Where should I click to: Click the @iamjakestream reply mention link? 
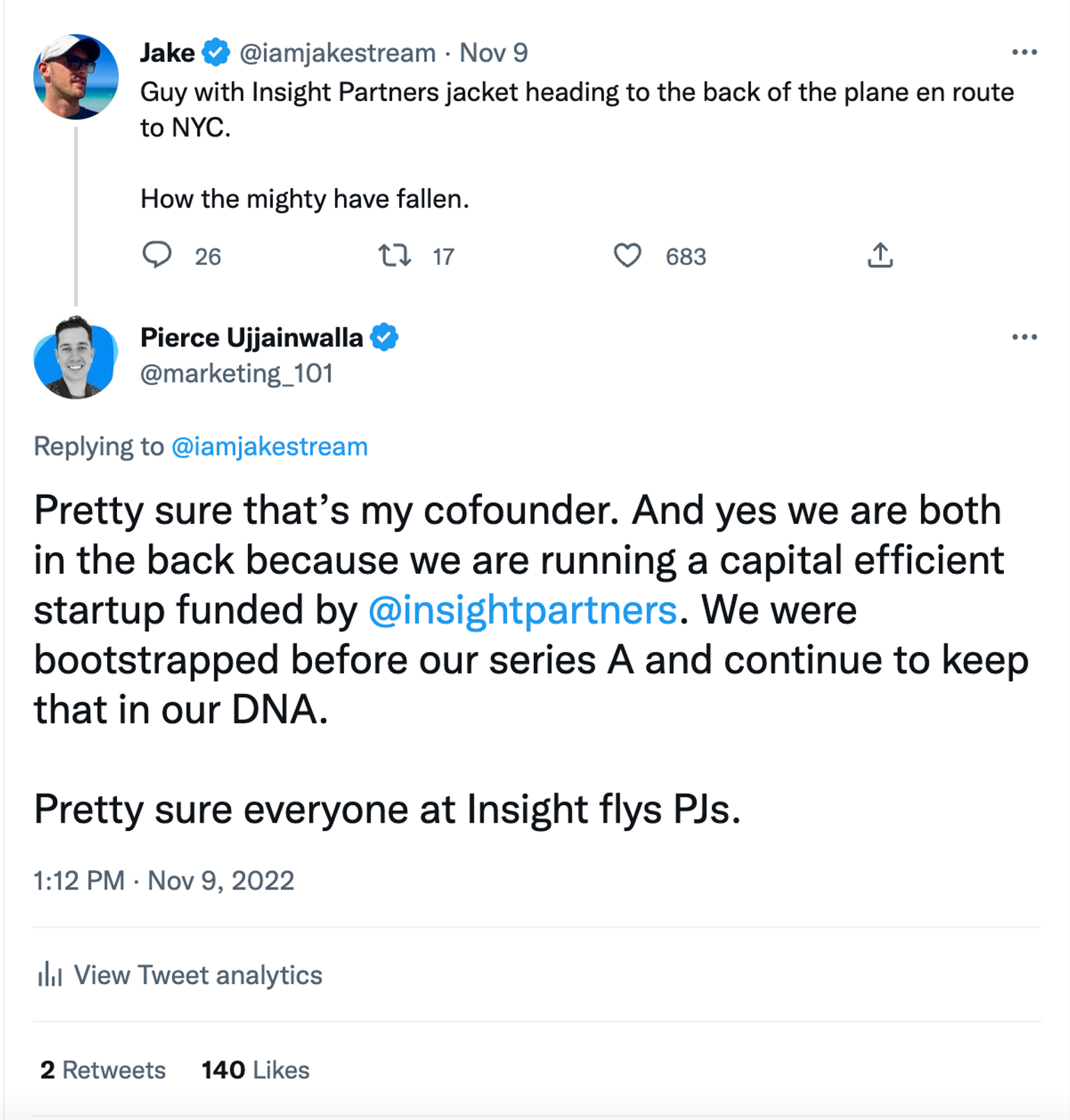point(270,446)
